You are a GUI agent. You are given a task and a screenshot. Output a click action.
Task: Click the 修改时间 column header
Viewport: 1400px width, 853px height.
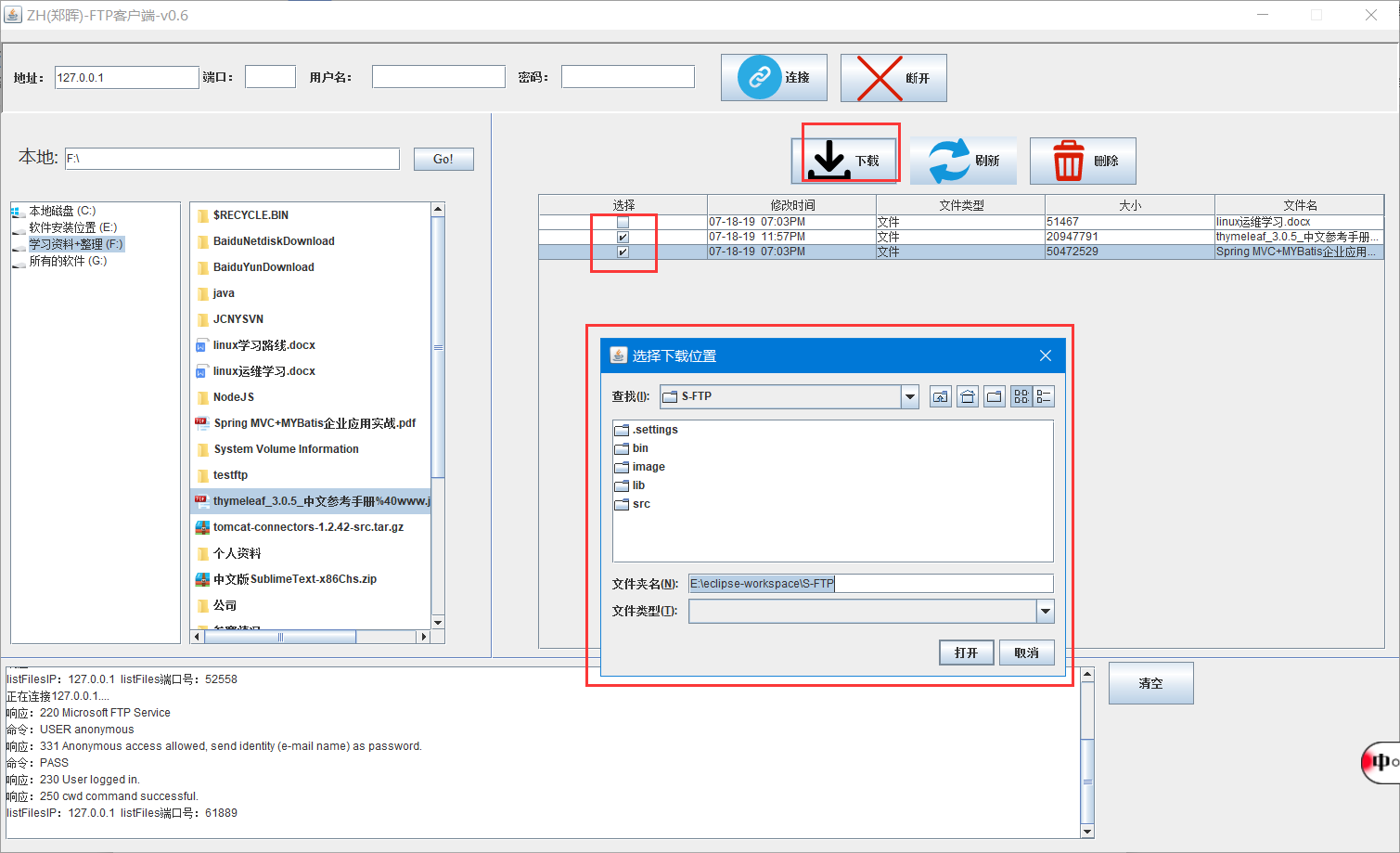point(792,205)
